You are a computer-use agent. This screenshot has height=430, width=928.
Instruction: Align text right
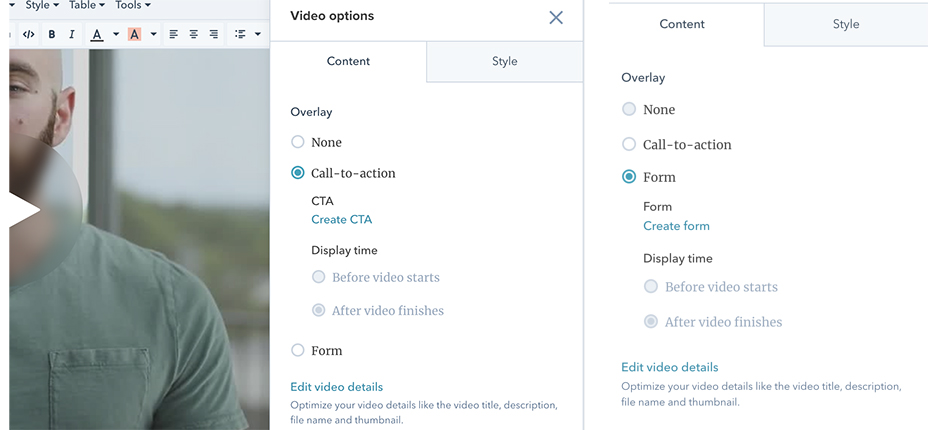tap(214, 34)
